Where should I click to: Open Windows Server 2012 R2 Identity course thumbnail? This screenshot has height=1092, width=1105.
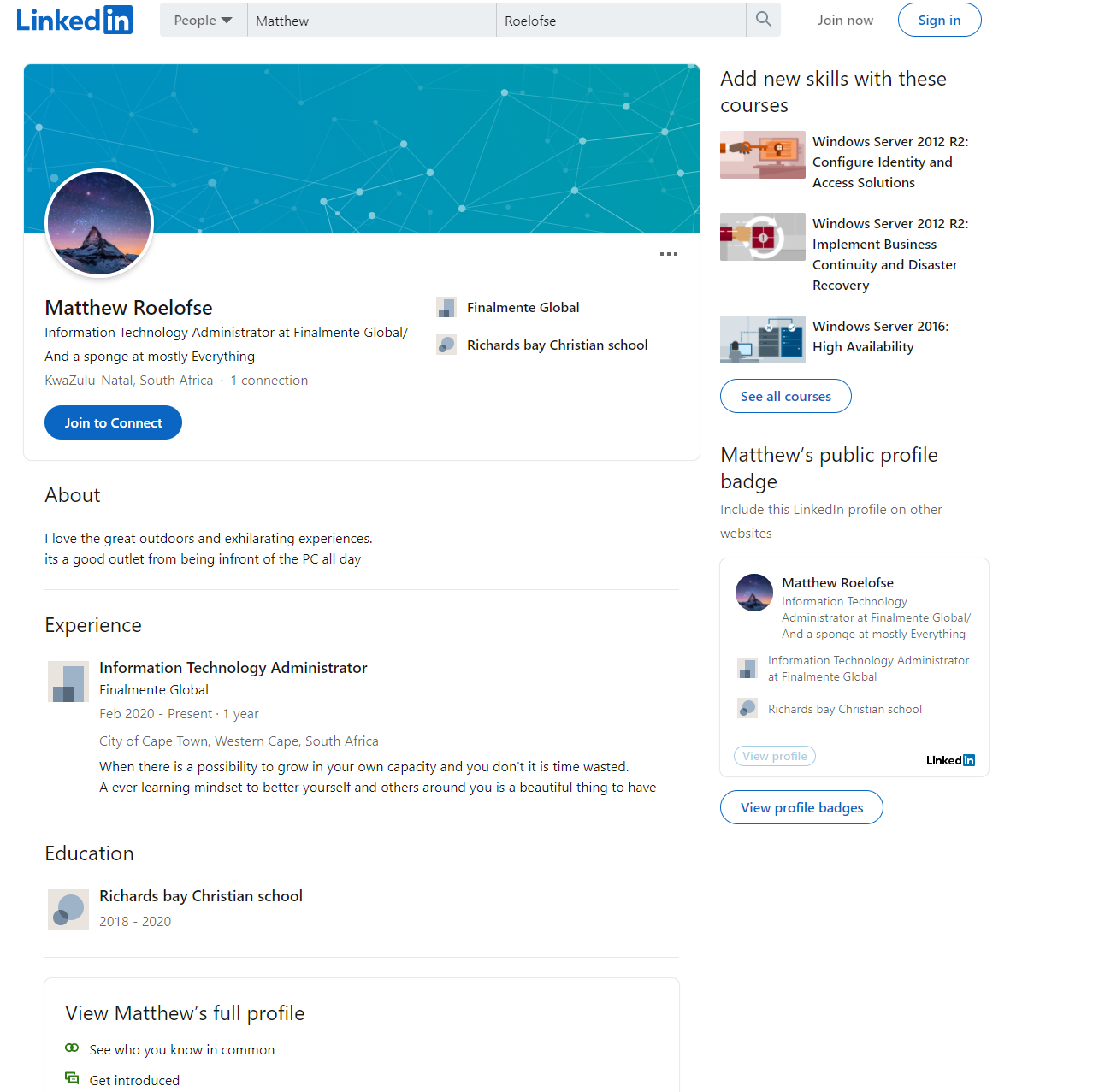click(x=762, y=155)
